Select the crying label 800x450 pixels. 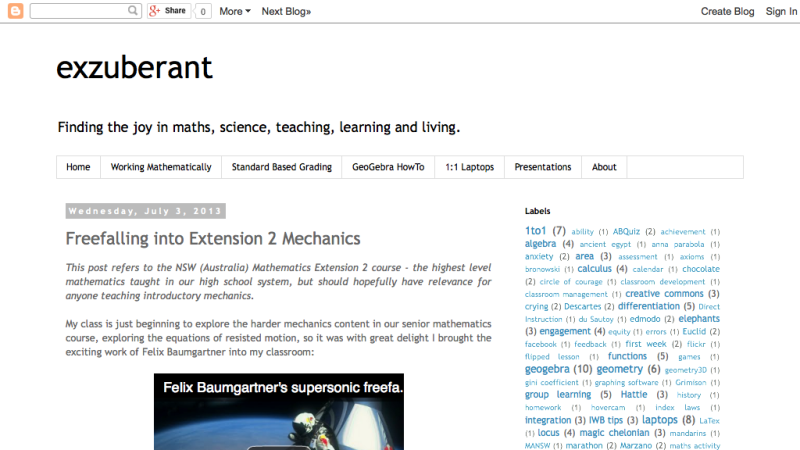click(536, 306)
